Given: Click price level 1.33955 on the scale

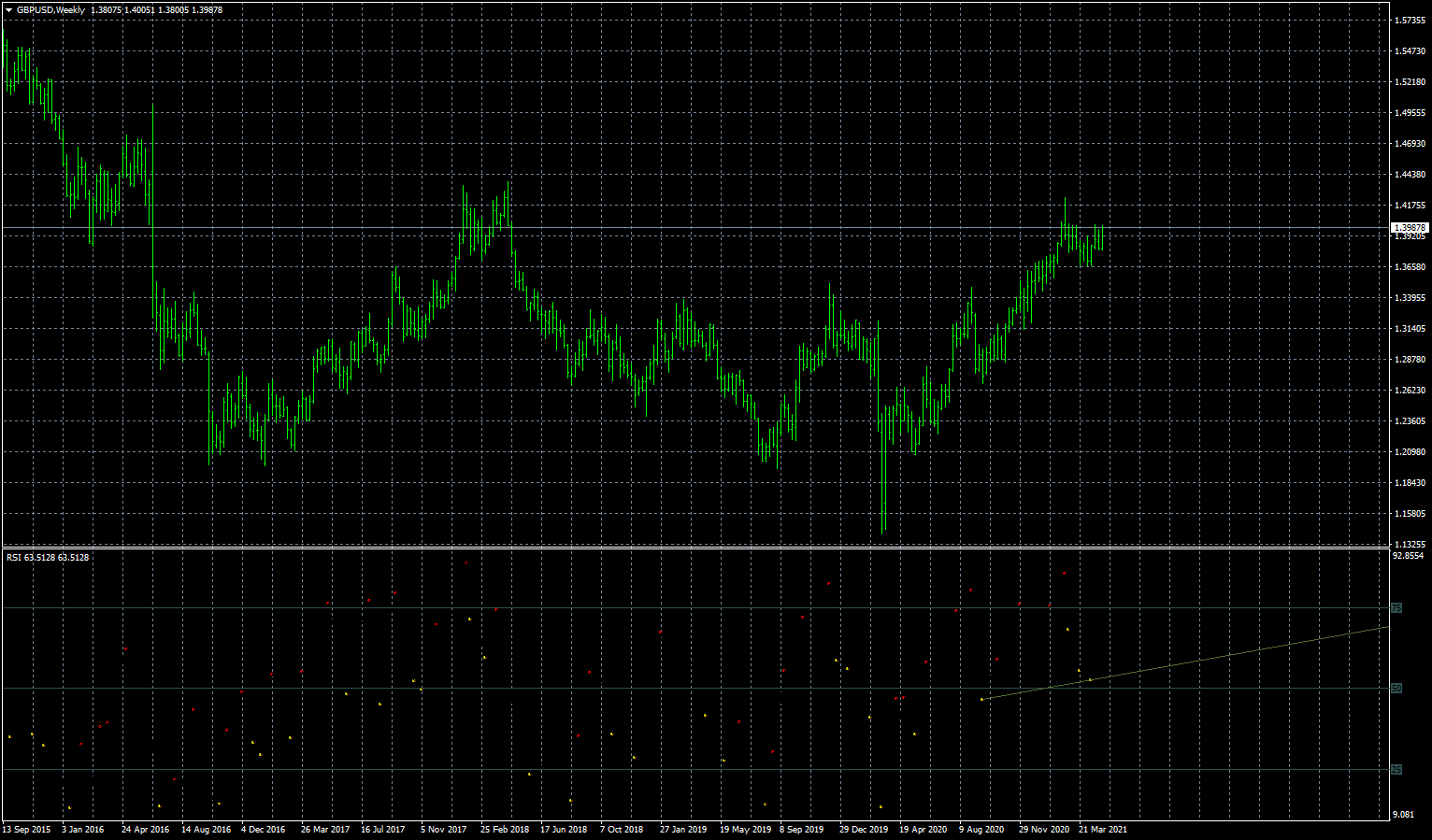Looking at the screenshot, I should point(1410,297).
